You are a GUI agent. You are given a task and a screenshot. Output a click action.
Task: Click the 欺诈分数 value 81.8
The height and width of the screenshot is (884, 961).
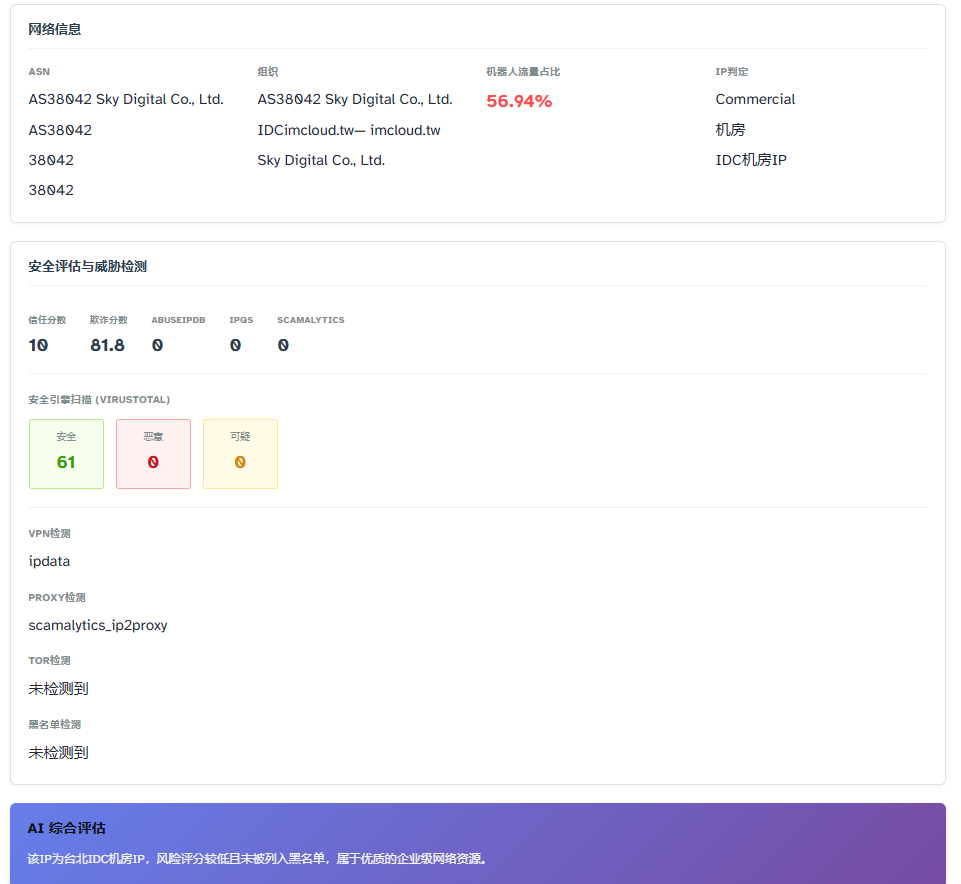(107, 345)
